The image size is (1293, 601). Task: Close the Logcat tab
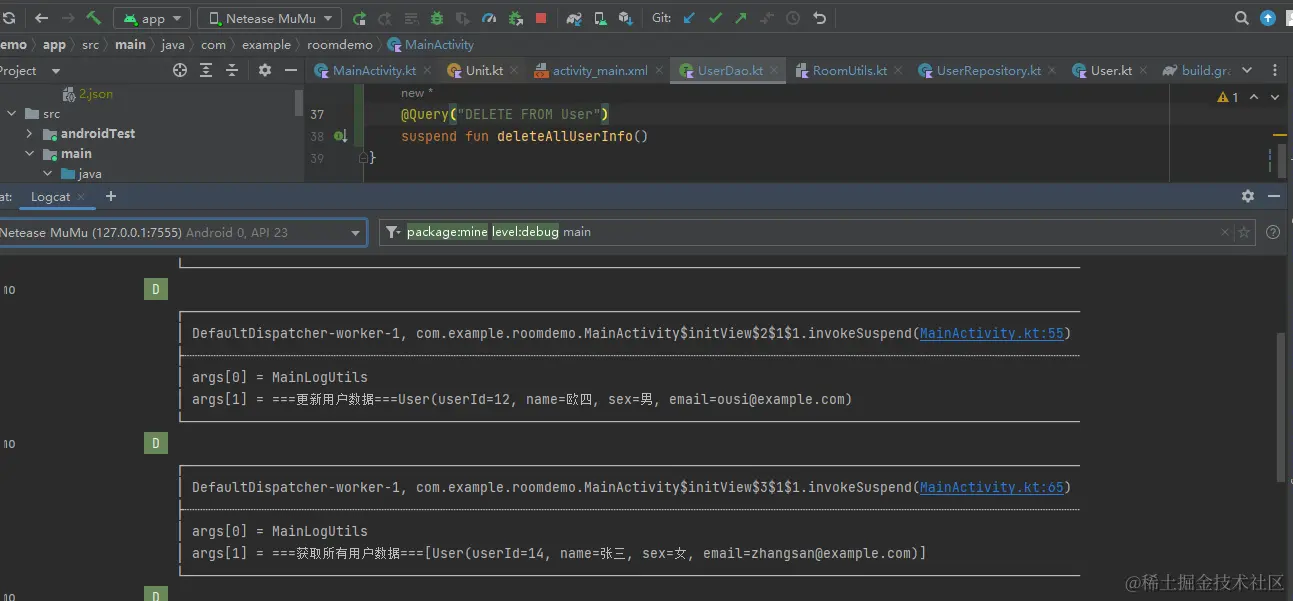[x=82, y=197]
